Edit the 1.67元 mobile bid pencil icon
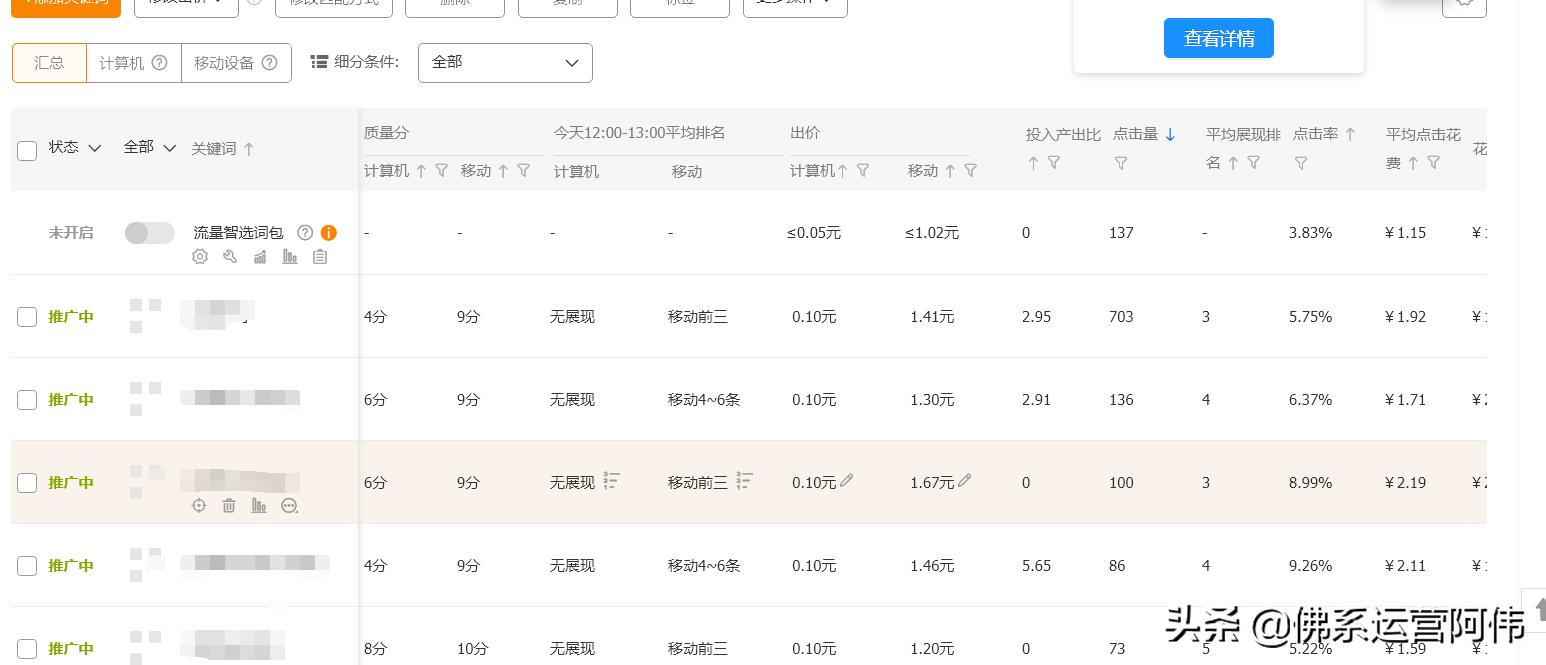The image size is (1546, 665). pyautogui.click(x=964, y=480)
